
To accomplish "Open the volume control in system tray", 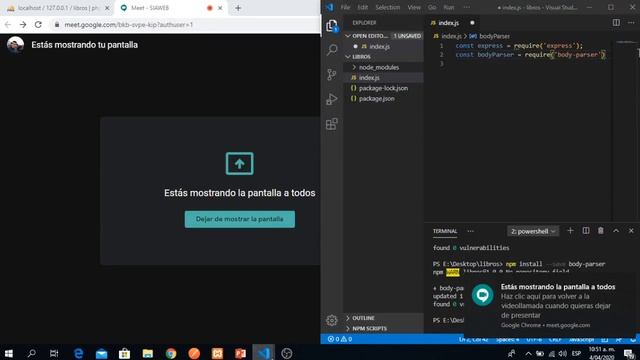I will [x=563, y=353].
